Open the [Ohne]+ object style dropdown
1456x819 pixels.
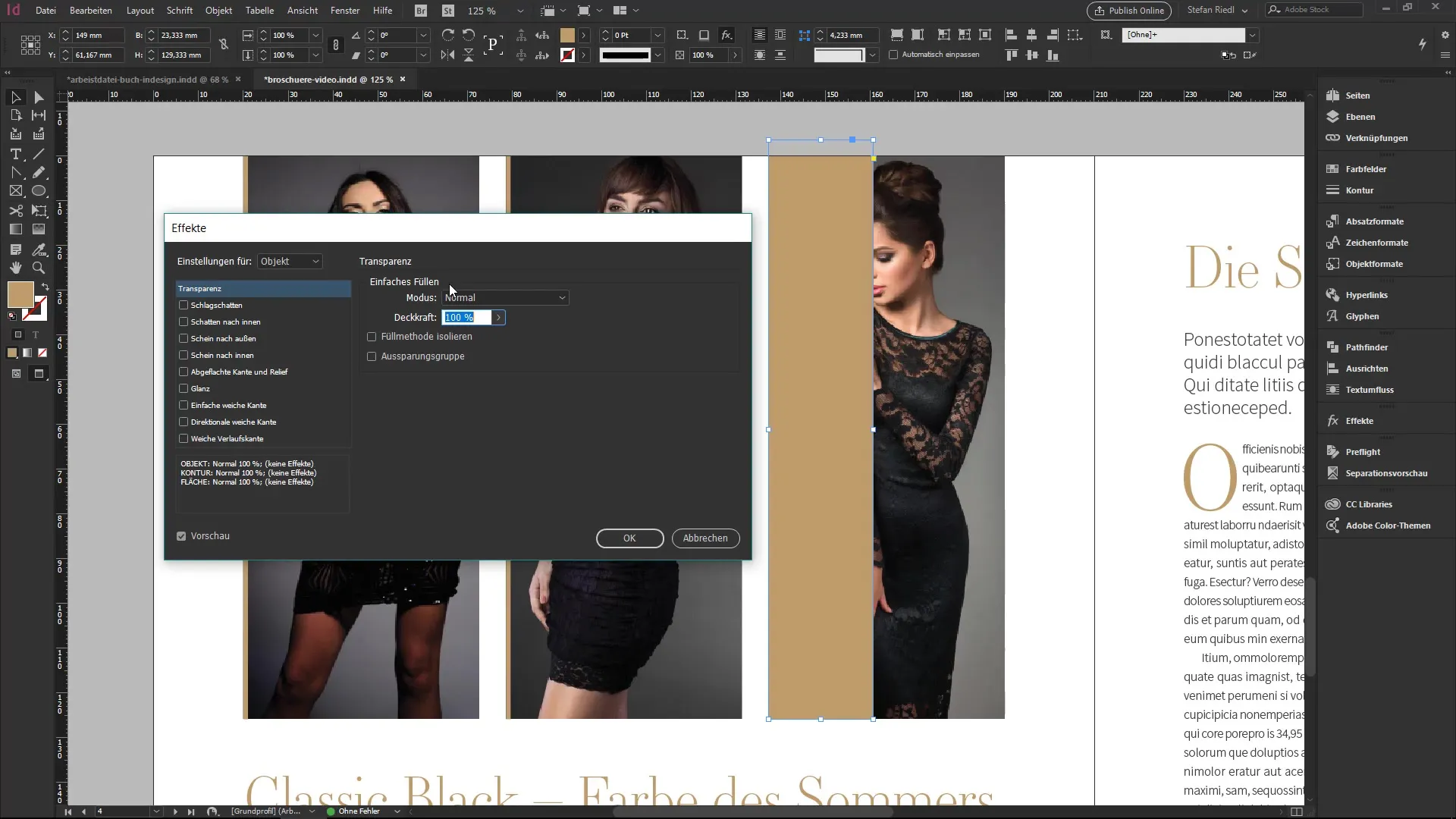click(x=1252, y=35)
